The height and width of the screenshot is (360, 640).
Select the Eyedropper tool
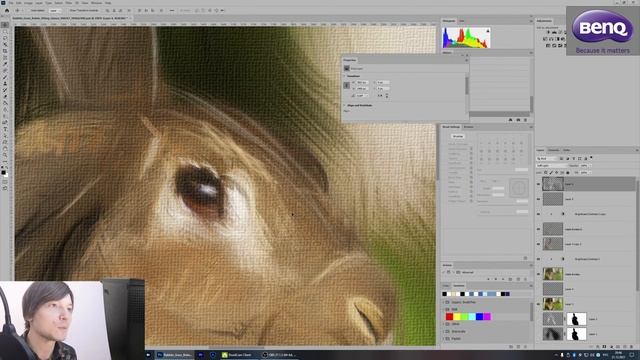5,64
